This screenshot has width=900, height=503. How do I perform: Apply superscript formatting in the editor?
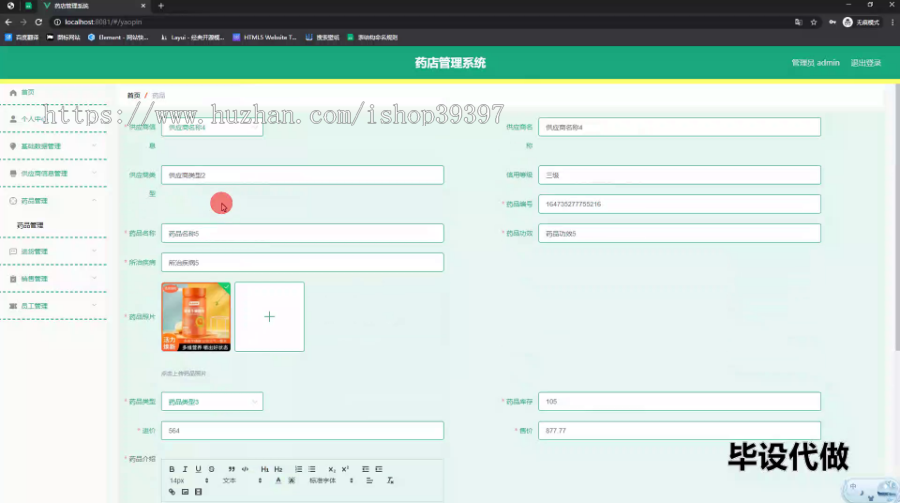click(345, 469)
